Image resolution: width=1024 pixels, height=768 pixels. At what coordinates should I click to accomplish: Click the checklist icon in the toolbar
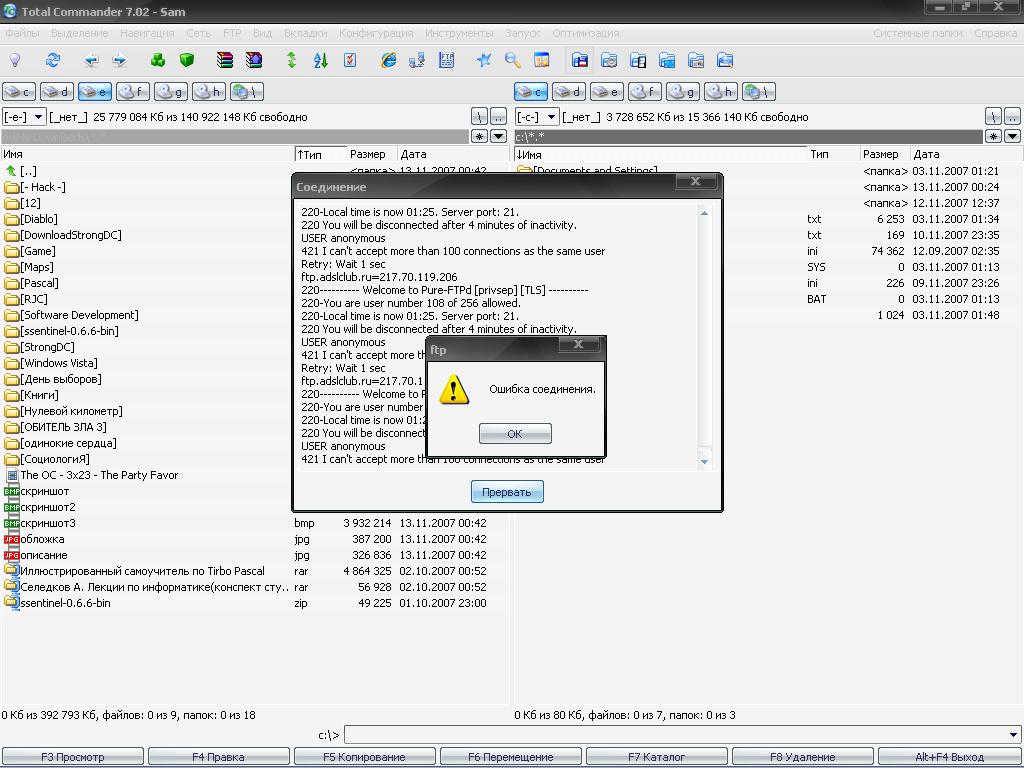[x=350, y=61]
